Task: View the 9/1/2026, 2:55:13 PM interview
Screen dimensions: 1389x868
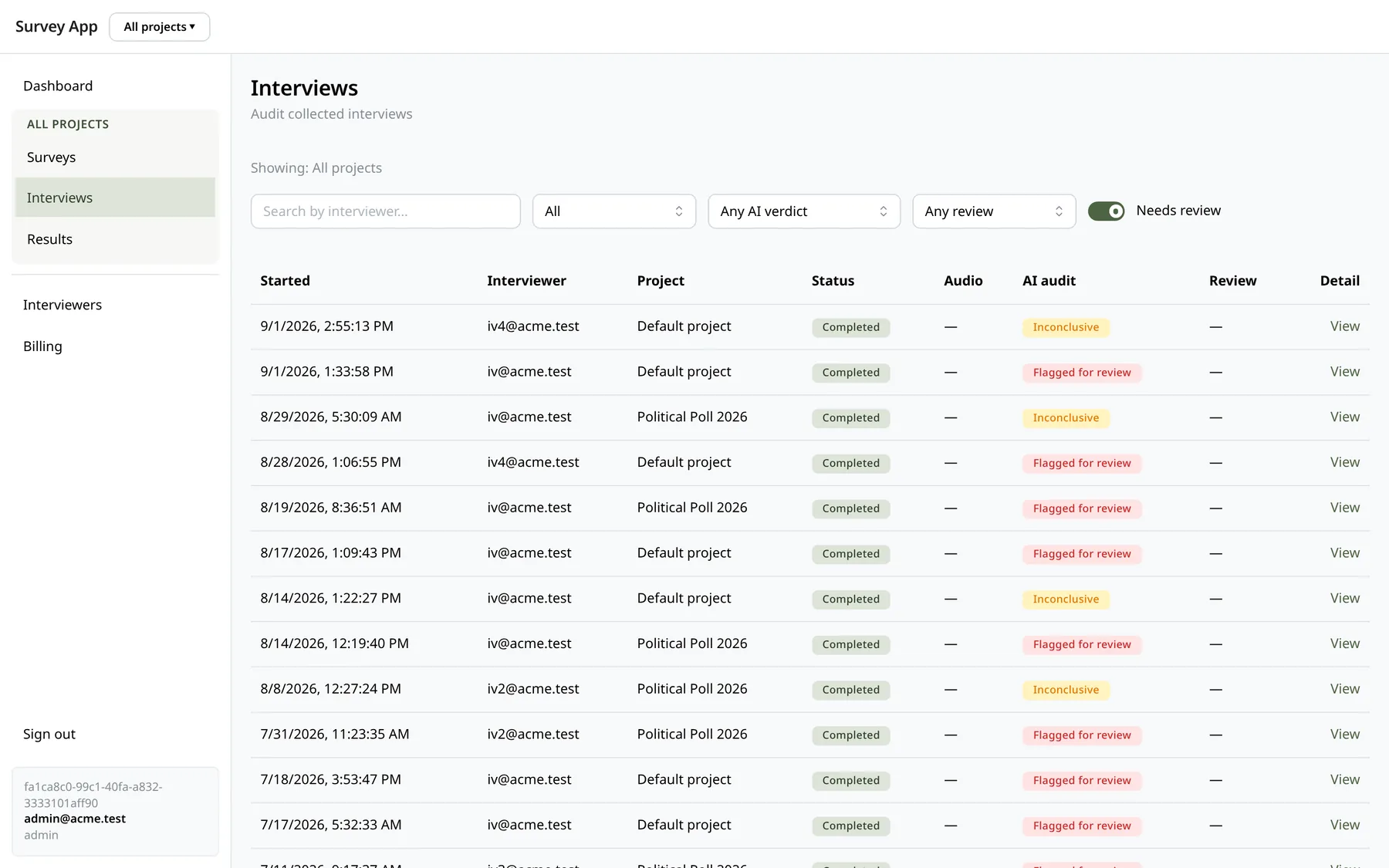Action: [1345, 326]
